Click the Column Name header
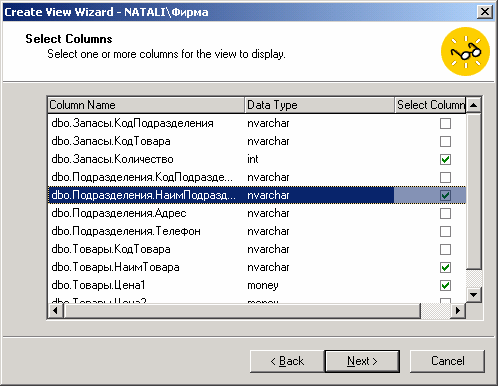 (x=146, y=105)
